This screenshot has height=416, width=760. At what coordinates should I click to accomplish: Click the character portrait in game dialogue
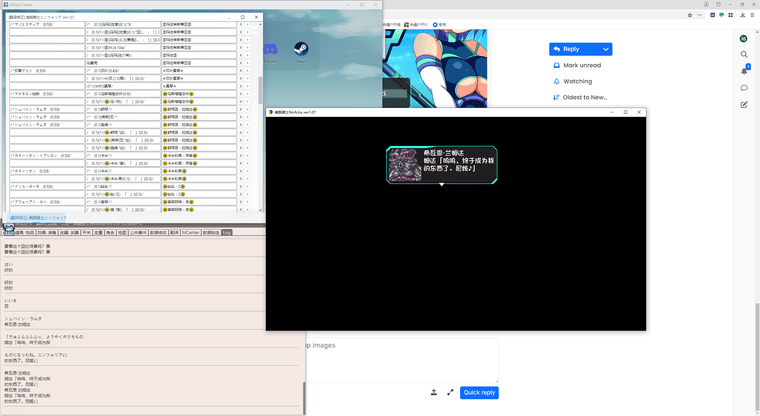coord(404,165)
